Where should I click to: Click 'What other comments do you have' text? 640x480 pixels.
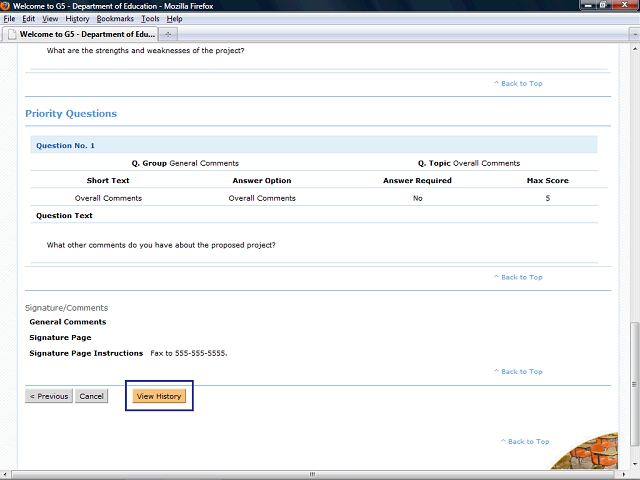(x=161, y=245)
